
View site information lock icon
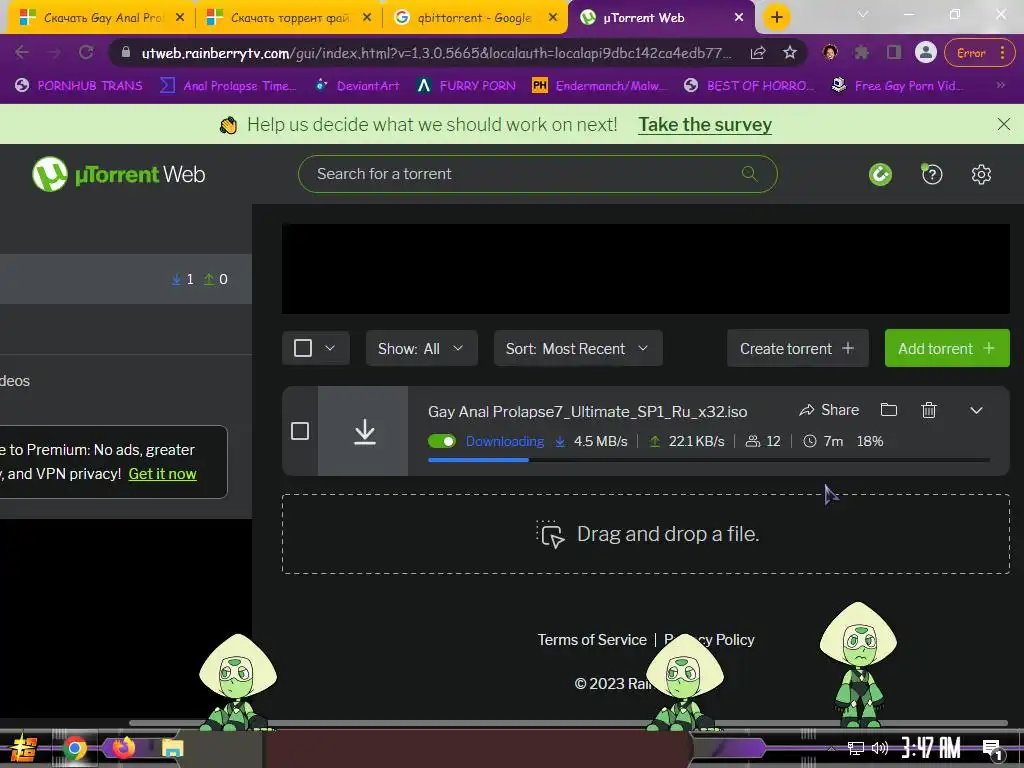126,52
